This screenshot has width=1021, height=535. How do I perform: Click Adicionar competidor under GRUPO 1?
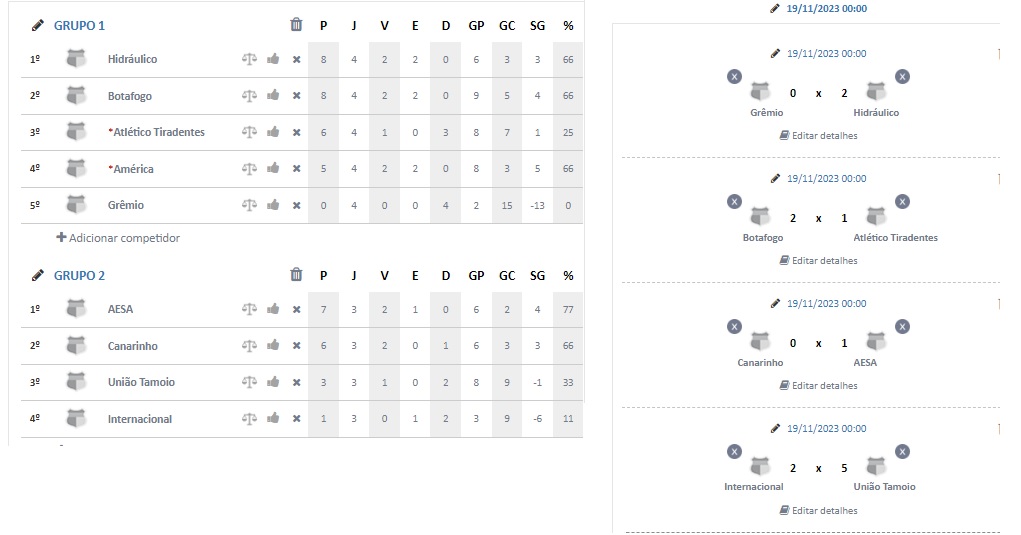(x=118, y=238)
